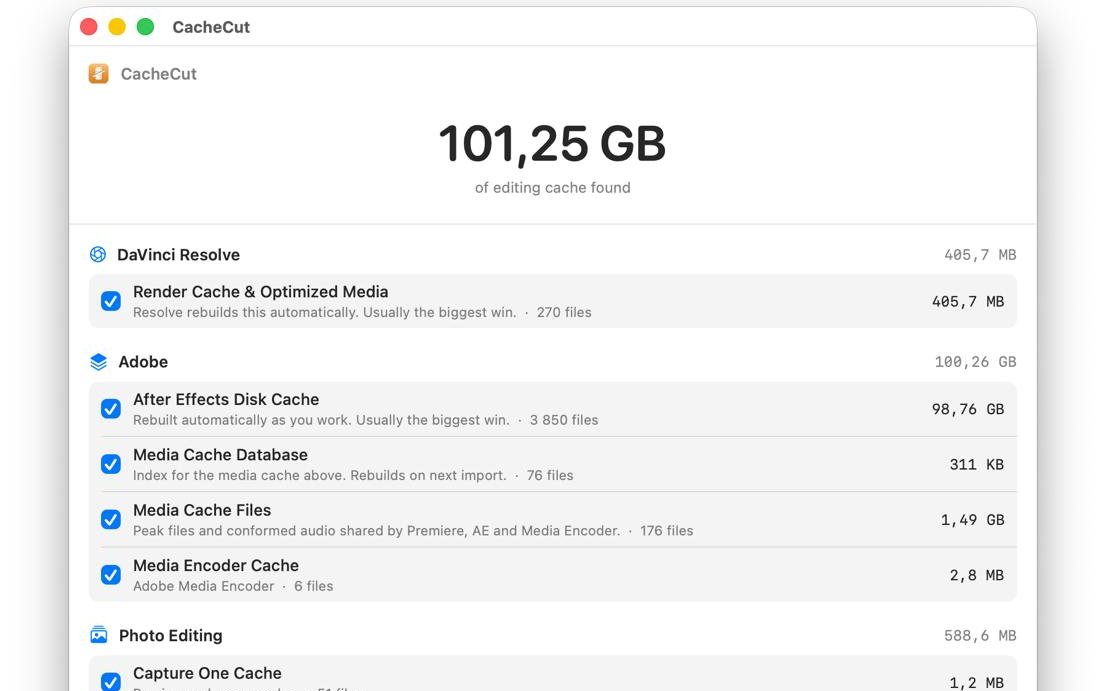1106x691 pixels.
Task: Click the 1,49 GB size value
Action: (972, 520)
